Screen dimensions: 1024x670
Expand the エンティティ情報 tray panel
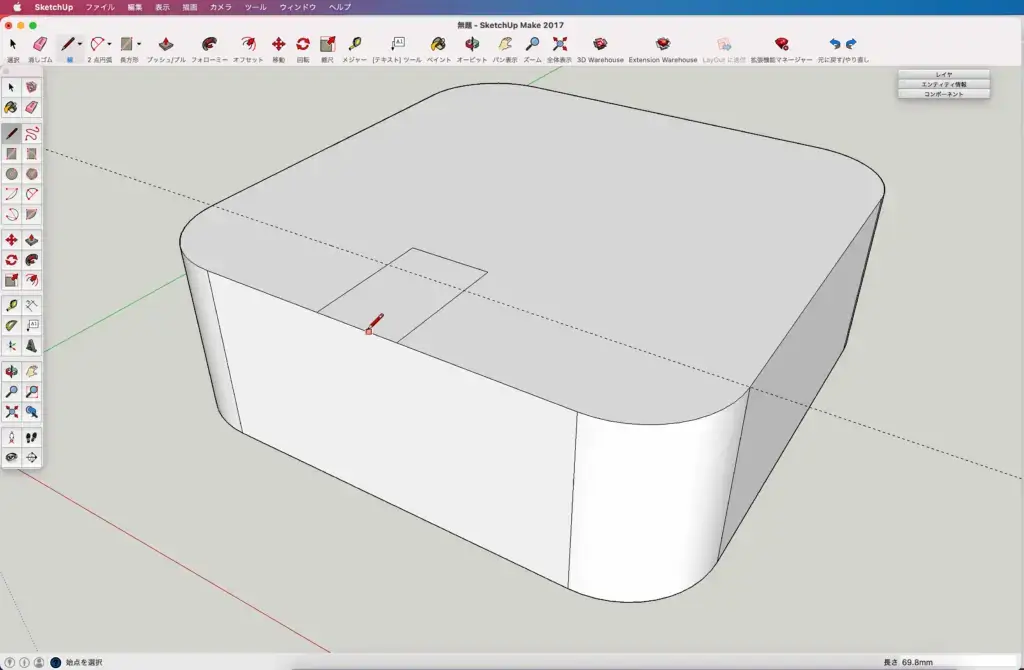click(x=944, y=84)
